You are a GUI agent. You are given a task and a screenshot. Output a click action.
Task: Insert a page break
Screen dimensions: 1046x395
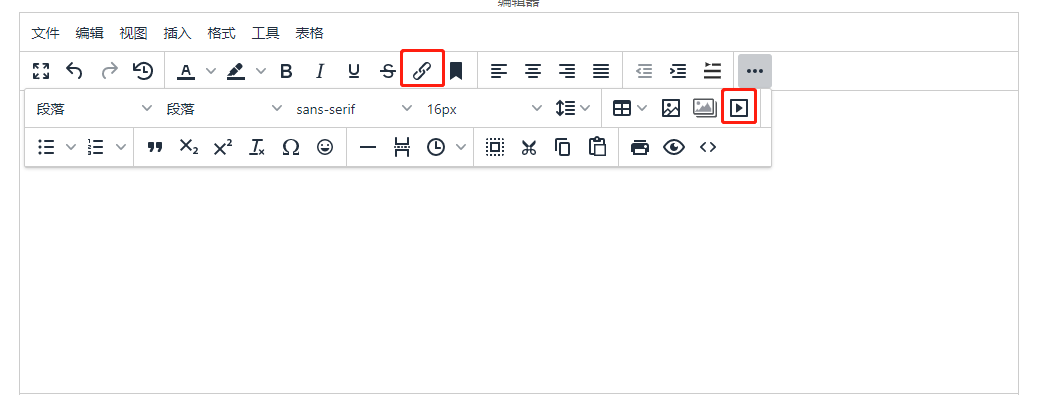[402, 147]
